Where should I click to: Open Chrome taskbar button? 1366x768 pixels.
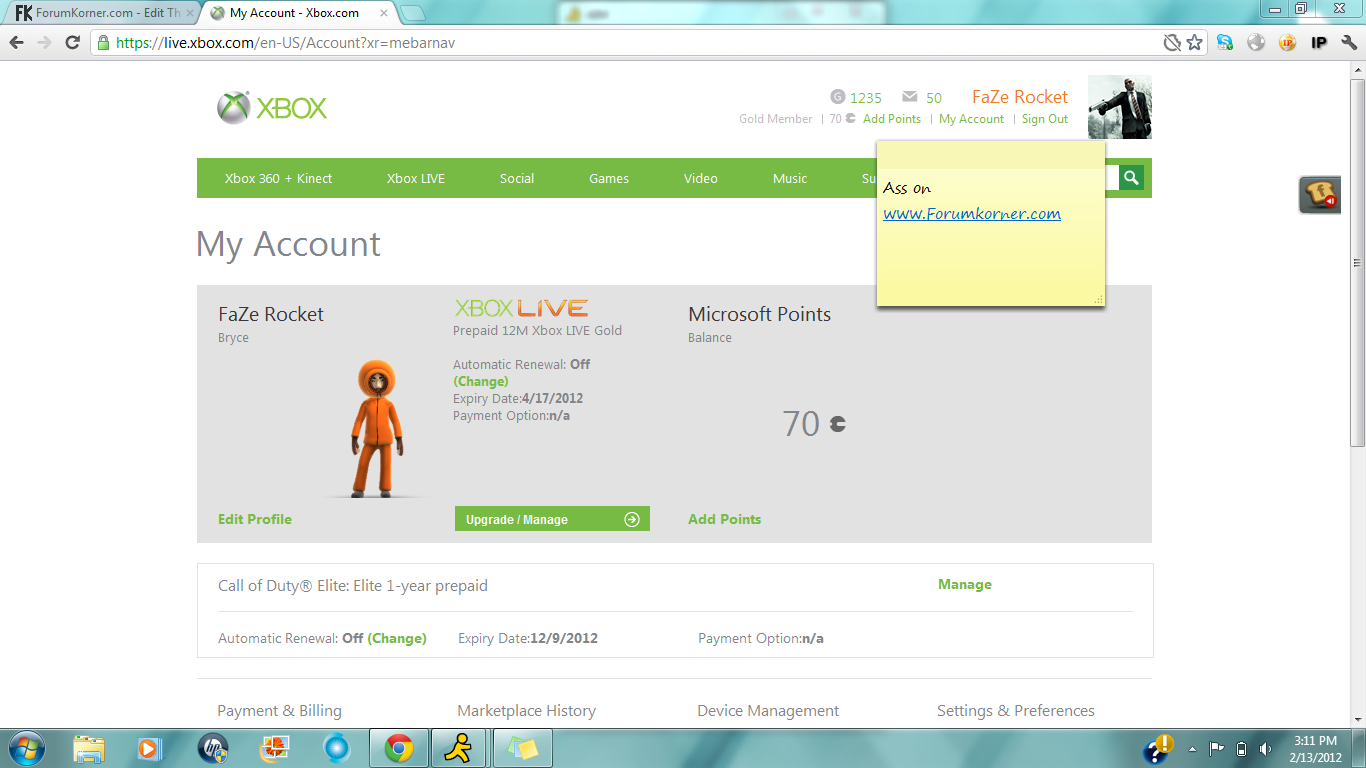point(399,748)
